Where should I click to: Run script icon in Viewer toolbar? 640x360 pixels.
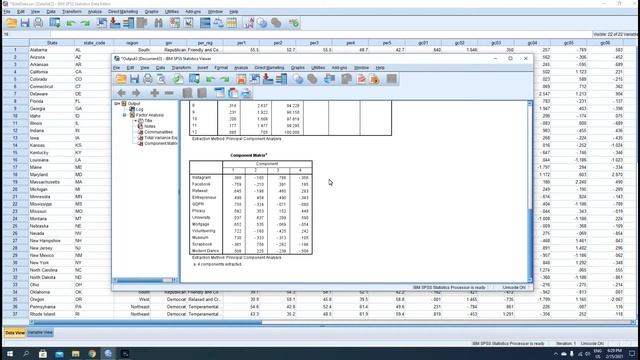(x=375, y=79)
